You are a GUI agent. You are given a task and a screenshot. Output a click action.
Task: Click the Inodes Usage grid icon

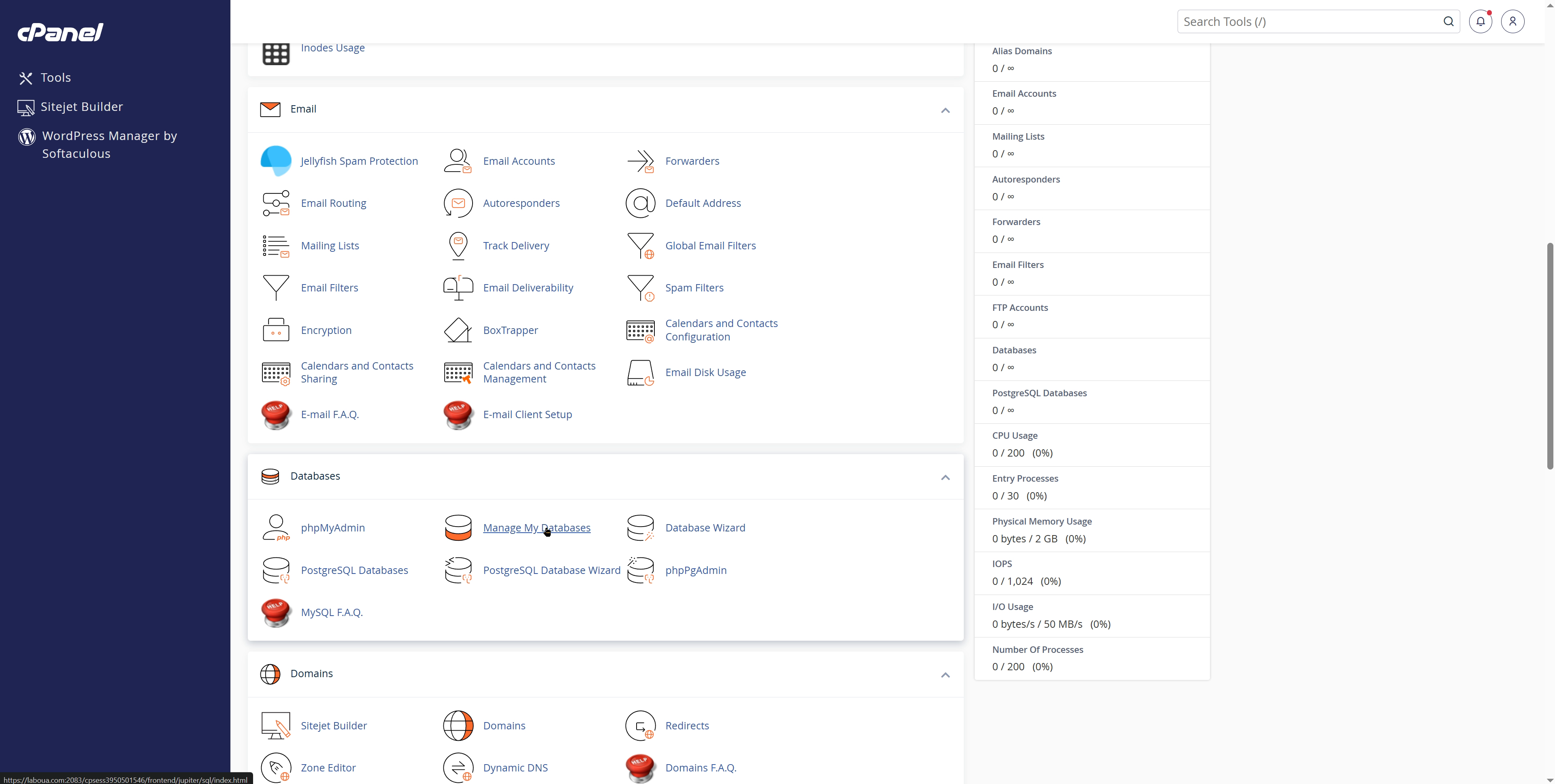click(x=276, y=54)
